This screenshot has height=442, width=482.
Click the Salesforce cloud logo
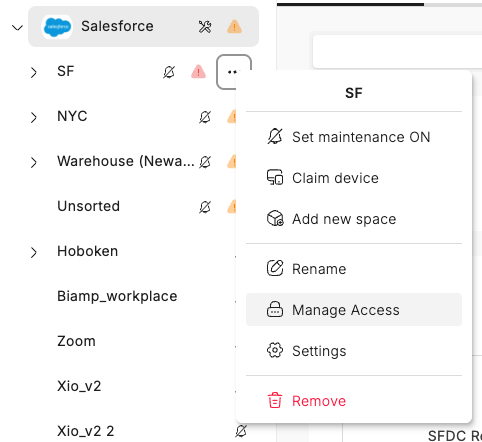pos(57,27)
